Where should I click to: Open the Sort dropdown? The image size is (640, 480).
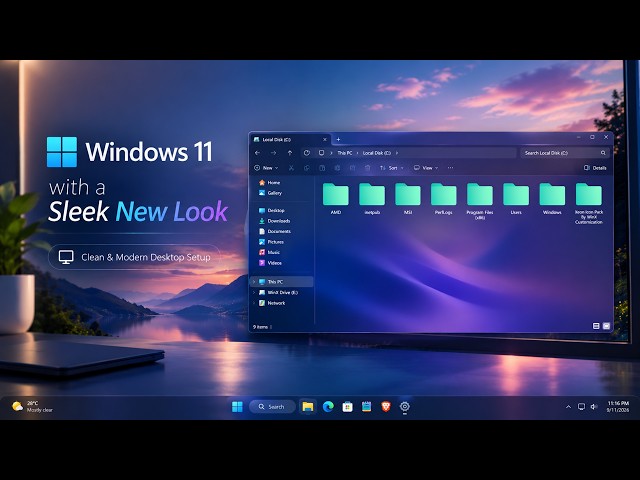click(x=391, y=168)
